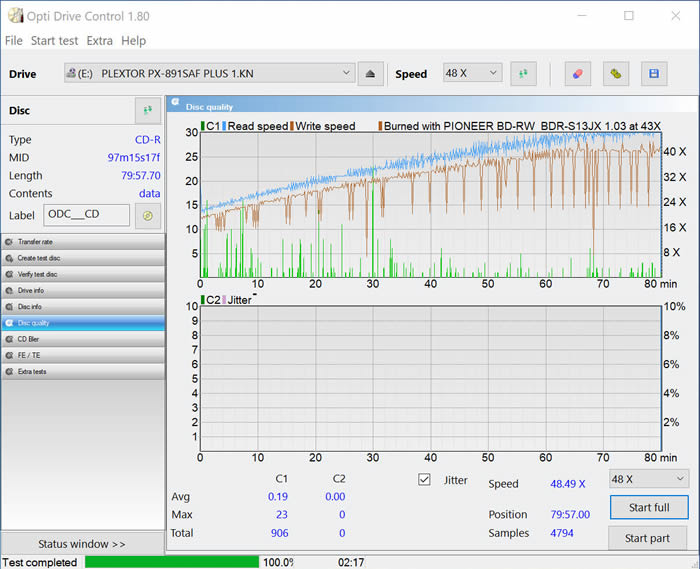Refresh disc info in the Disc panel
The image size is (700, 569).
pyautogui.click(x=148, y=111)
